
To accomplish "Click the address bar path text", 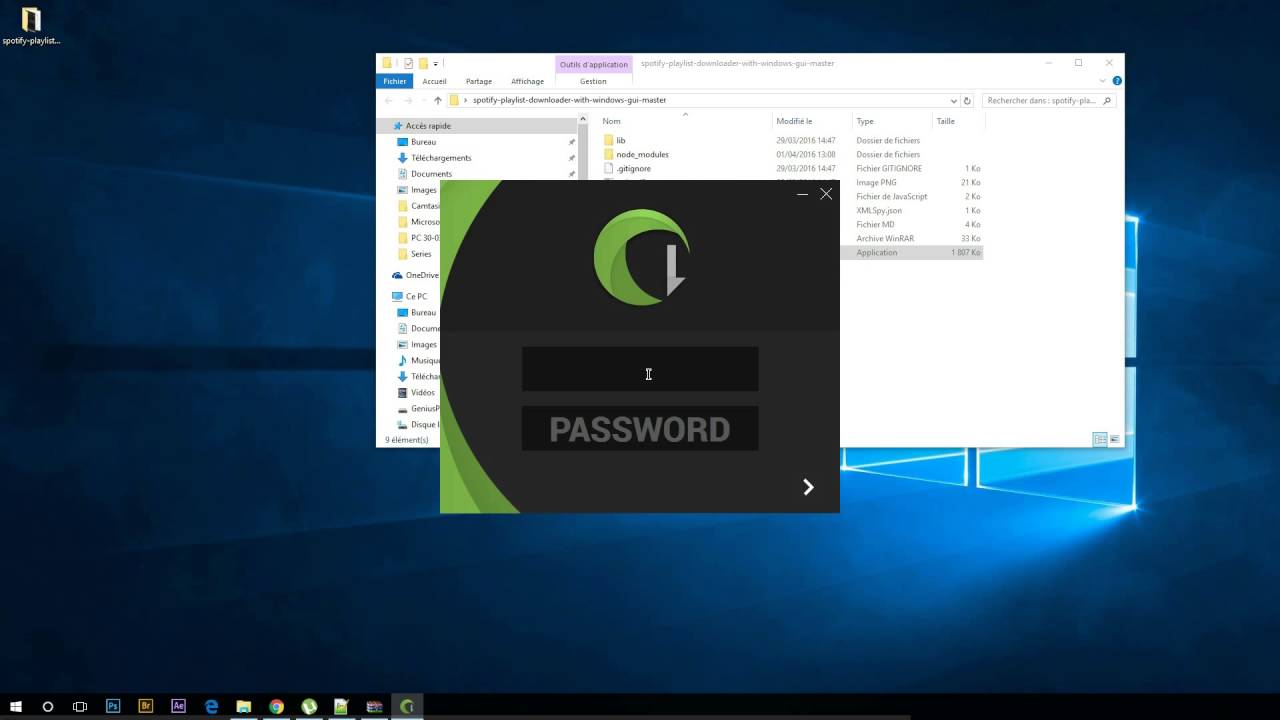I will [569, 100].
